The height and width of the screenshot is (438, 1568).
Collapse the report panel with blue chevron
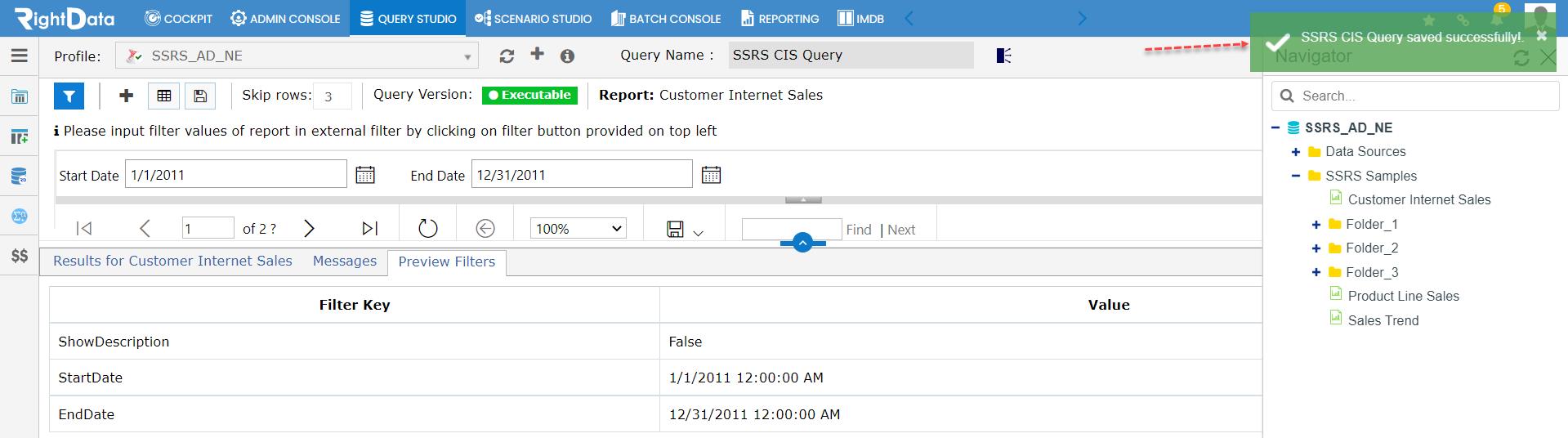pyautogui.click(x=802, y=243)
